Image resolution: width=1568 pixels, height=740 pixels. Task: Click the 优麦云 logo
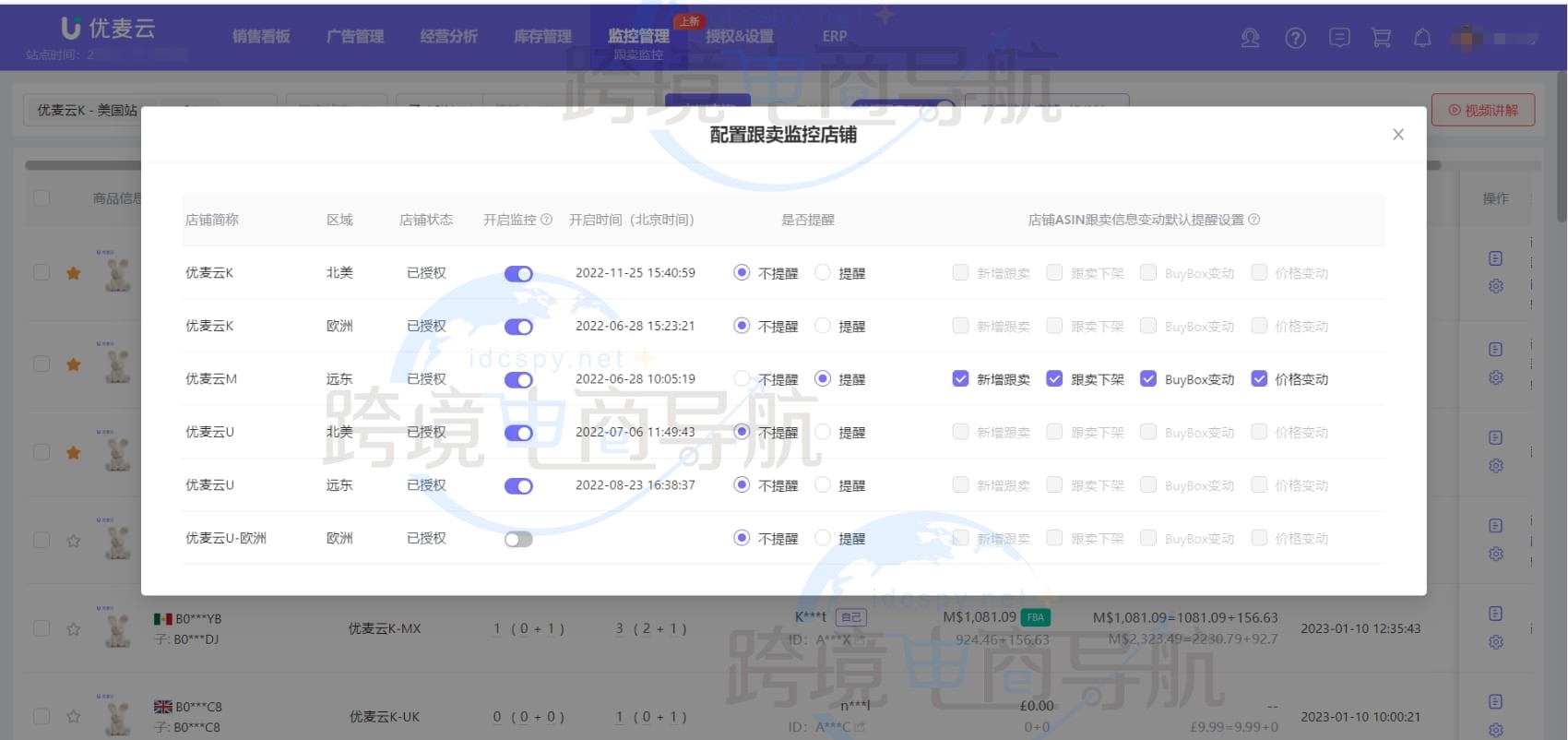pos(108,29)
